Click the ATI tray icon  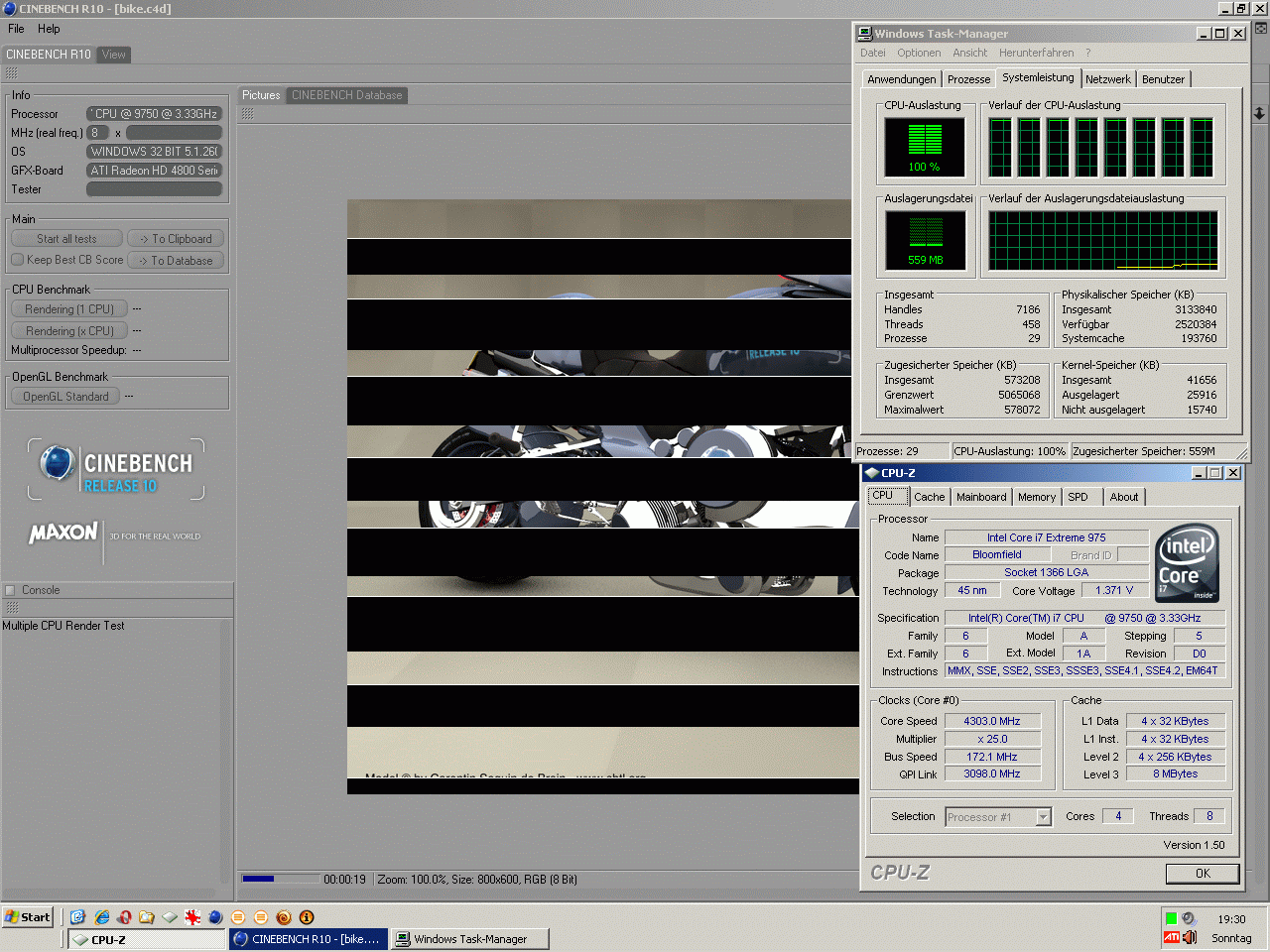tap(1172, 937)
